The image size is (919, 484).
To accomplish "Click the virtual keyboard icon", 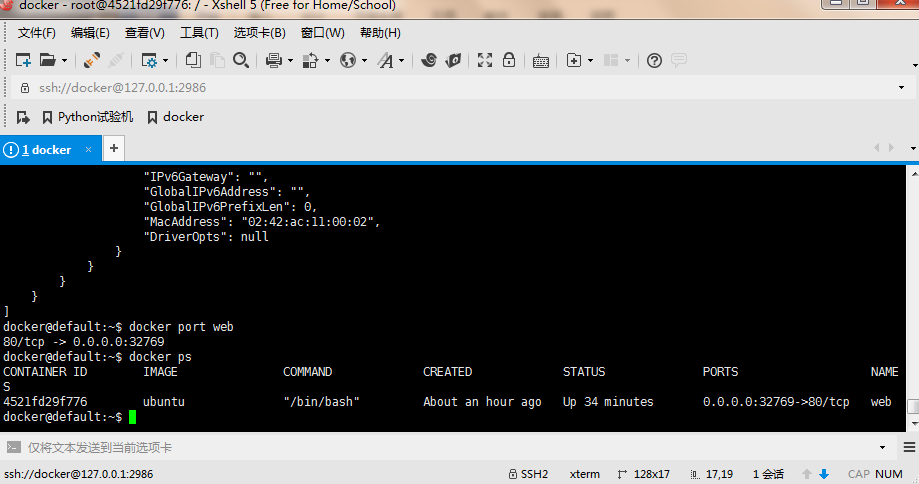I will tap(540, 60).
